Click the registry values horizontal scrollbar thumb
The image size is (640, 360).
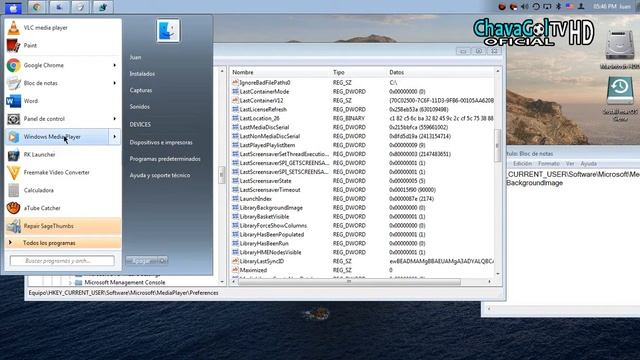click(349, 282)
